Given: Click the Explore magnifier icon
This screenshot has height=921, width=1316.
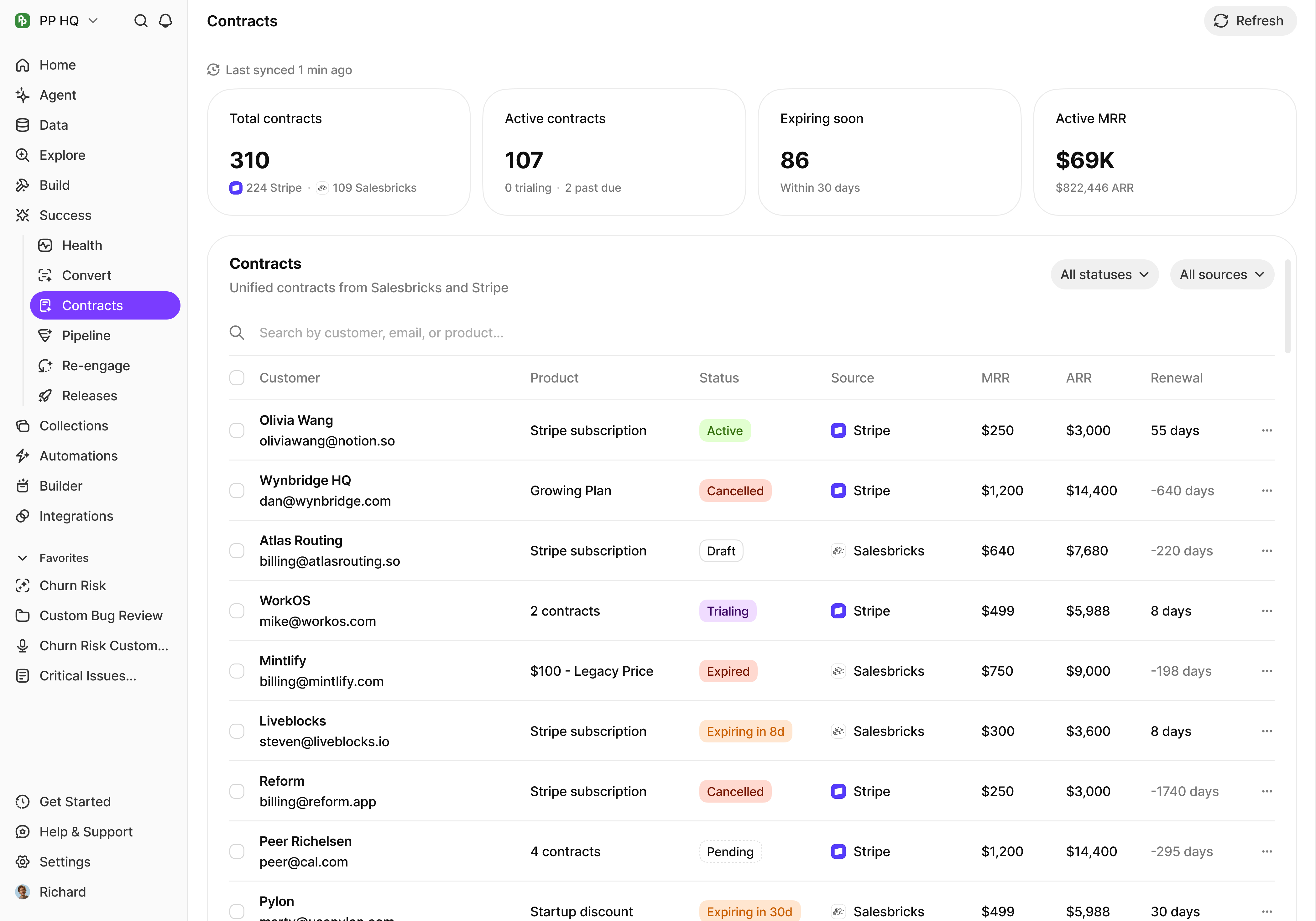Looking at the screenshot, I should (22, 155).
